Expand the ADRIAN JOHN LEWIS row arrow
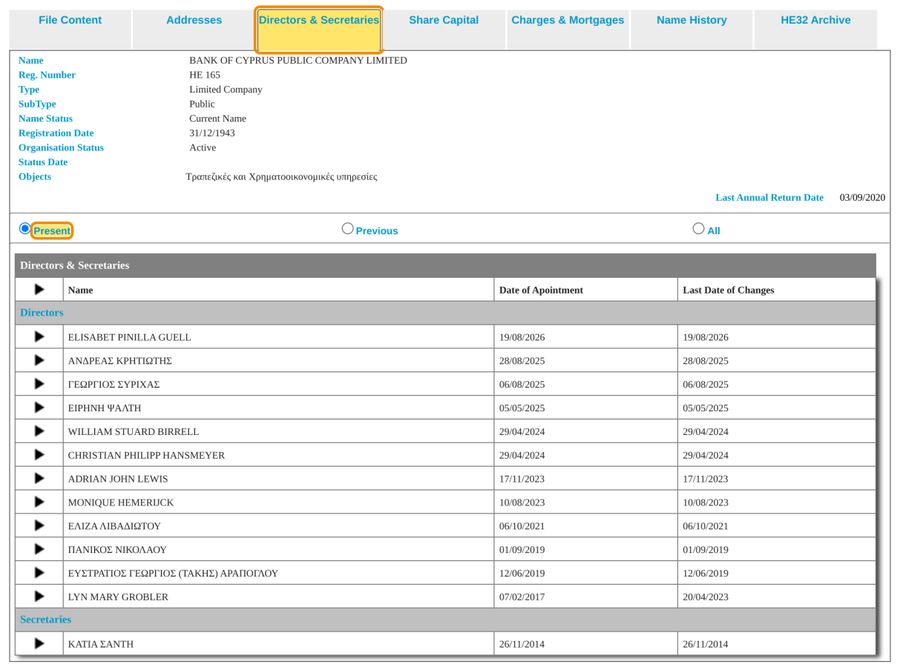 point(39,478)
